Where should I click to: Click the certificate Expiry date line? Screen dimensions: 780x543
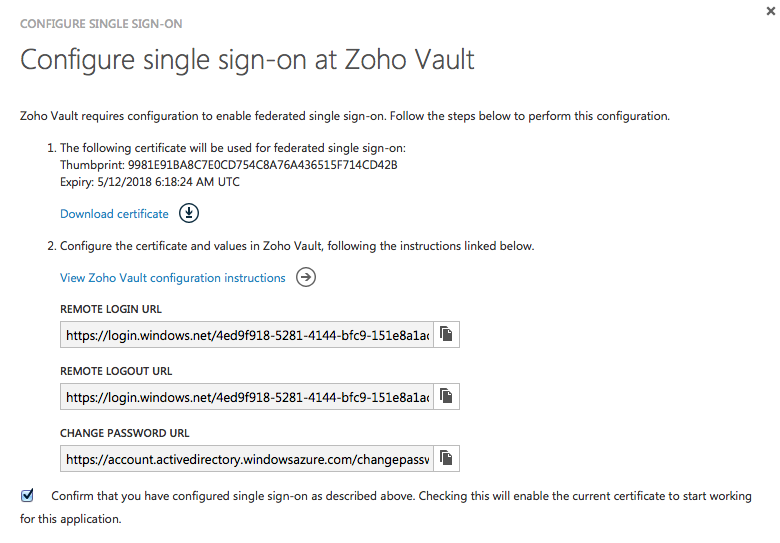click(150, 182)
